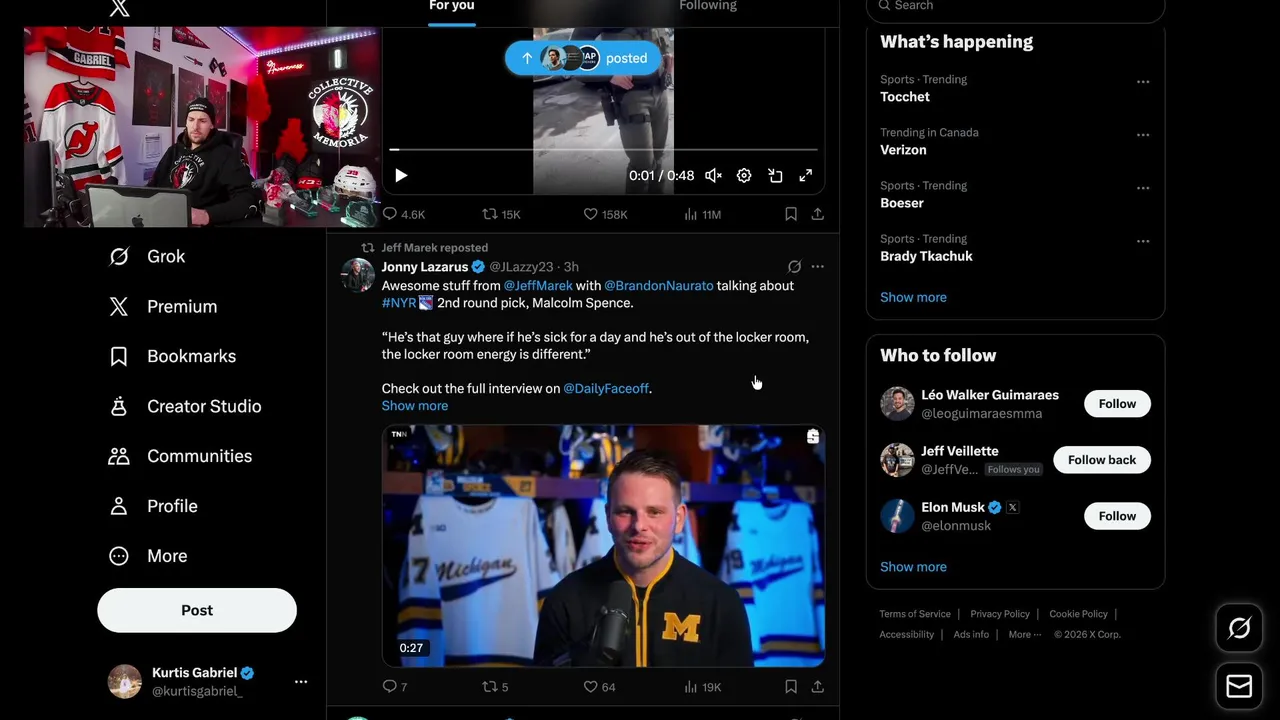Screen dimensions: 1280x720
Task: Open Privacy Policy link
Action: click(x=1000, y=614)
